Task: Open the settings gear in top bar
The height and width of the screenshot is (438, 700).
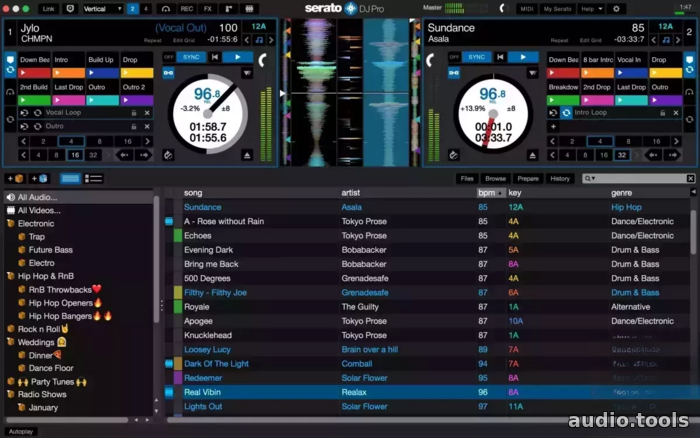Action: click(616, 9)
